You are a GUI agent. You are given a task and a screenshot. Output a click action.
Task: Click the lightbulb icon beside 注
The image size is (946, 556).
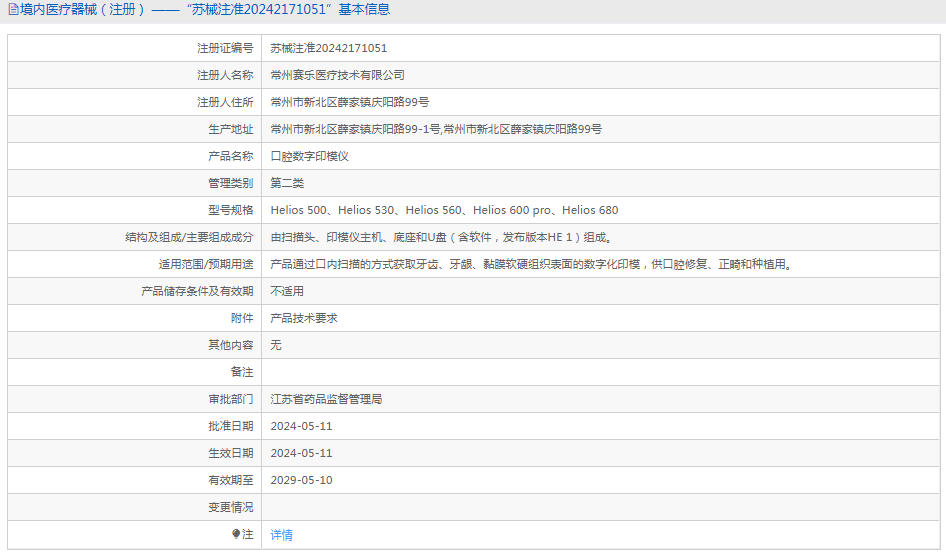[x=236, y=534]
